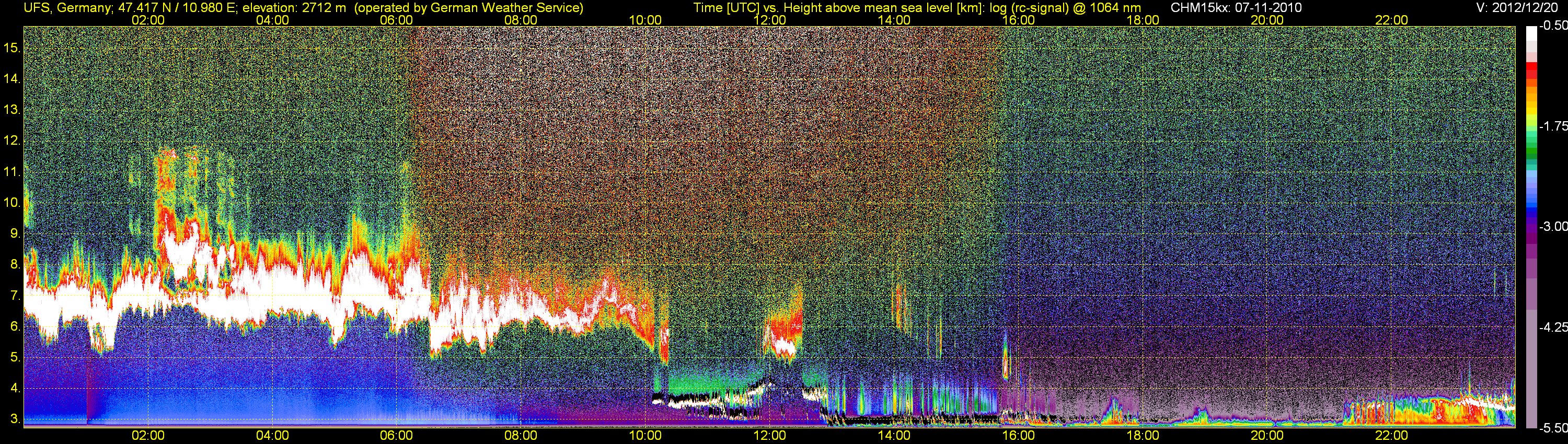This screenshot has height=444, width=1568.
Task: Click the 10. km height axis label
Action: 12,203
